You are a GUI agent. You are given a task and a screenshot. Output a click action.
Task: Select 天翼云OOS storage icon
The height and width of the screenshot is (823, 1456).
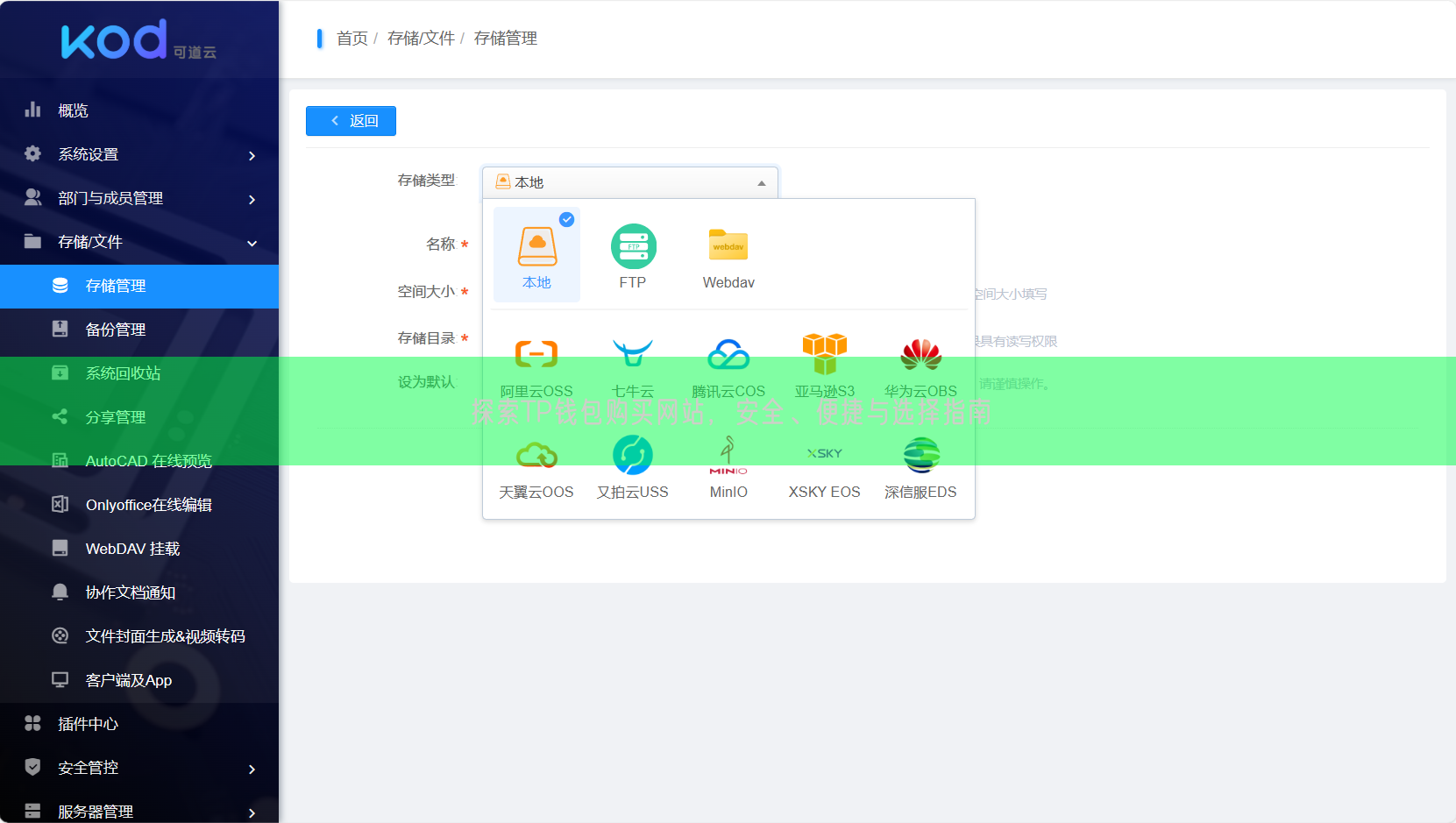[536, 455]
